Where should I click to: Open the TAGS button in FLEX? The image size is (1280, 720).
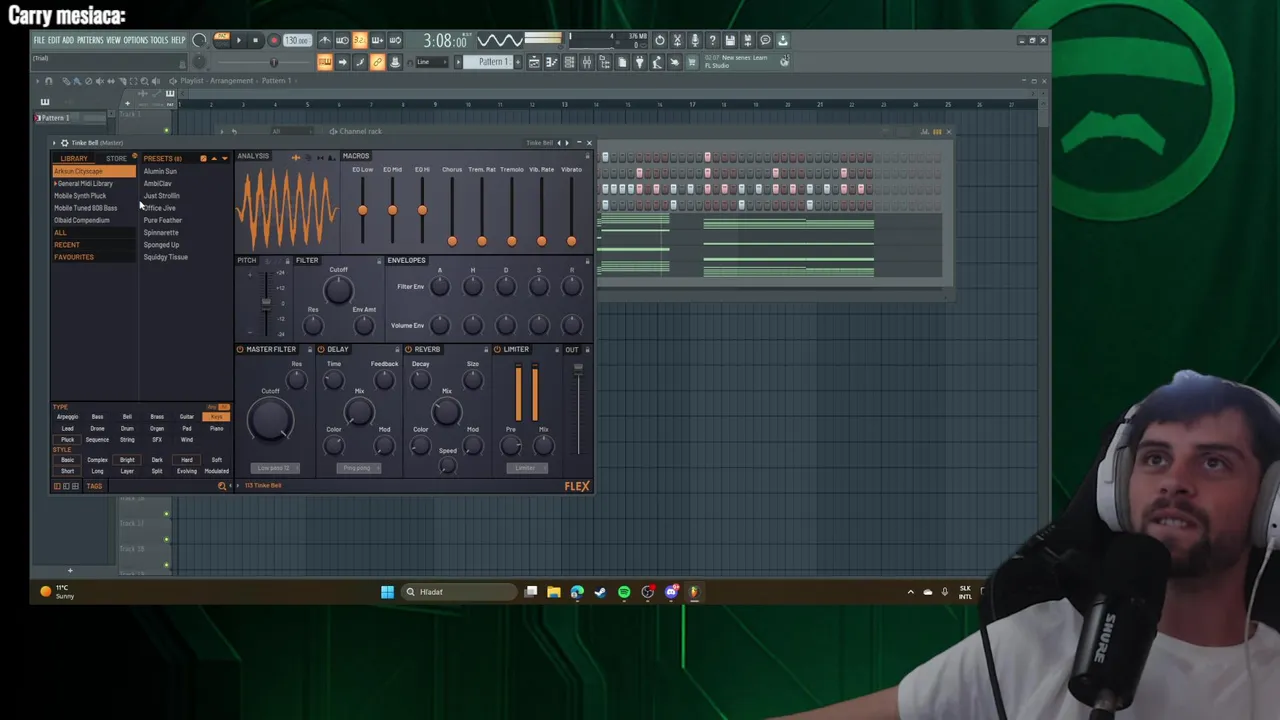pyautogui.click(x=94, y=486)
